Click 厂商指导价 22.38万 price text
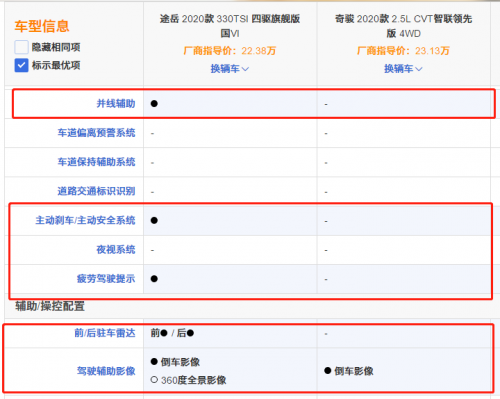Image resolution: width=500 pixels, height=399 pixels. [x=230, y=51]
